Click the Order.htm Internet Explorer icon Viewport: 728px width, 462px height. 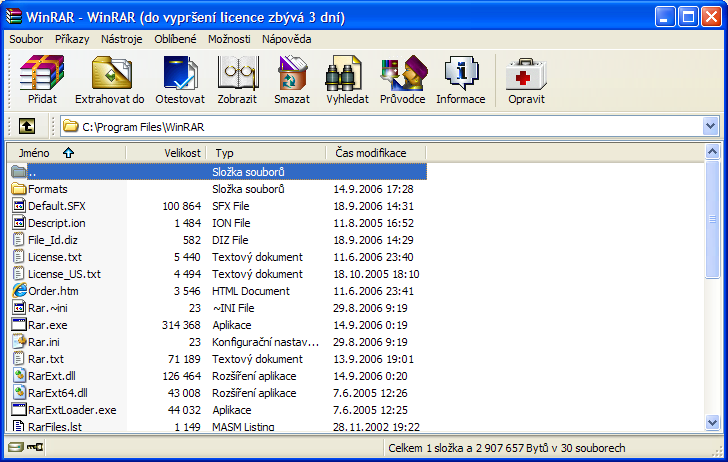click(19, 291)
